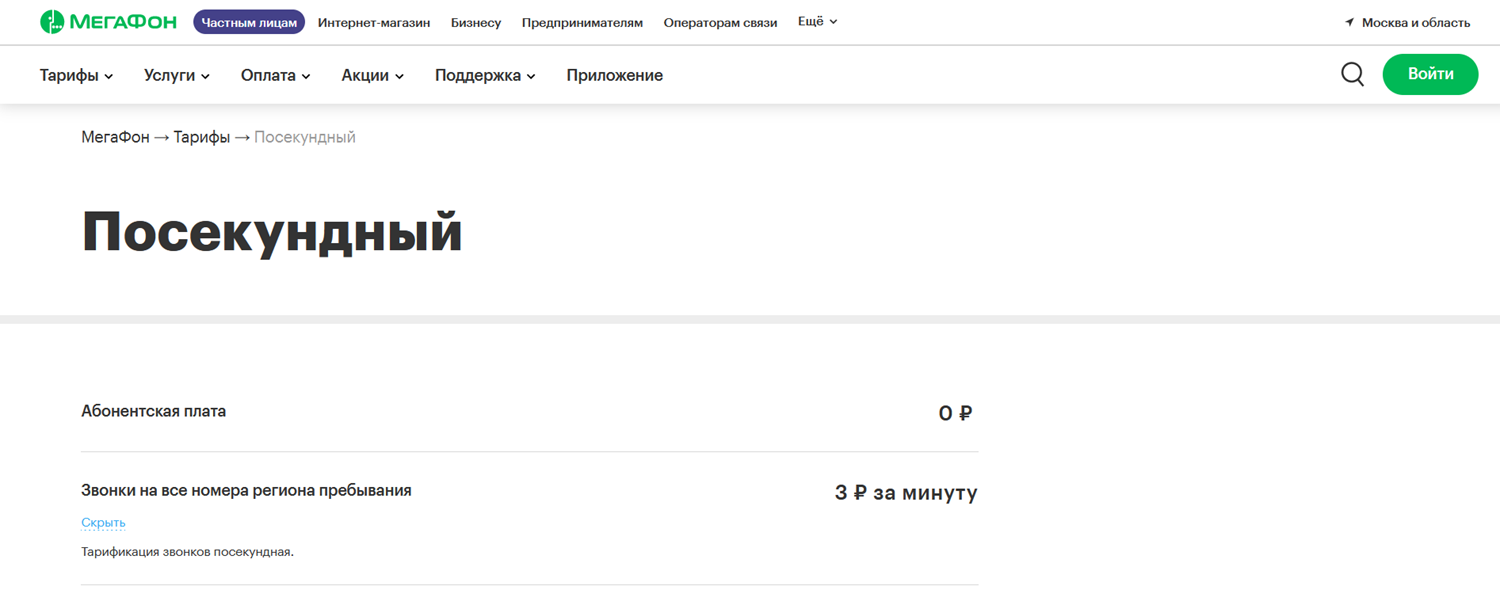Expand the Ещё top menu

pos(817,22)
